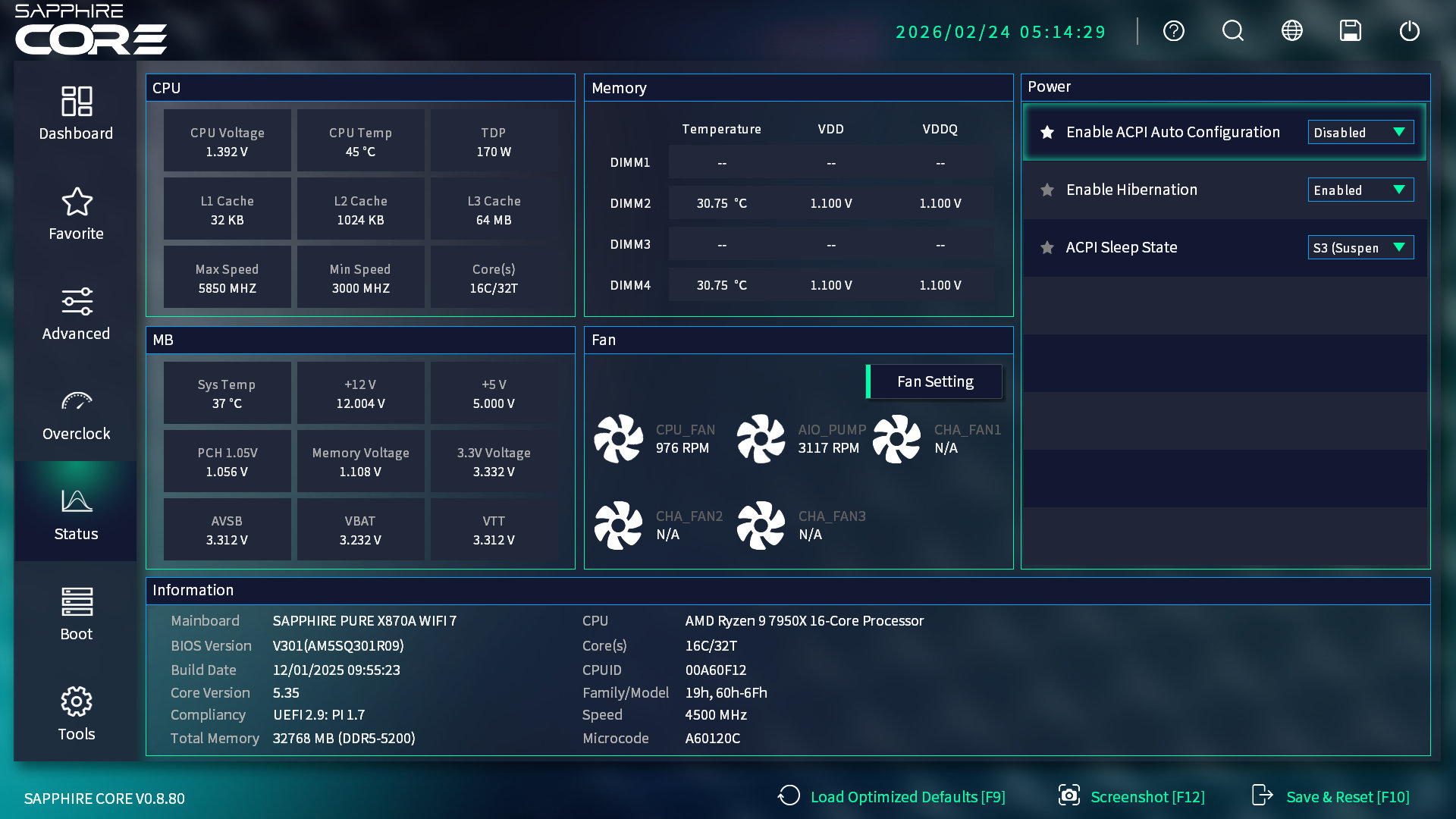The width and height of the screenshot is (1456, 819).
Task: Open the Enable Hibernation dropdown
Action: 1360,190
